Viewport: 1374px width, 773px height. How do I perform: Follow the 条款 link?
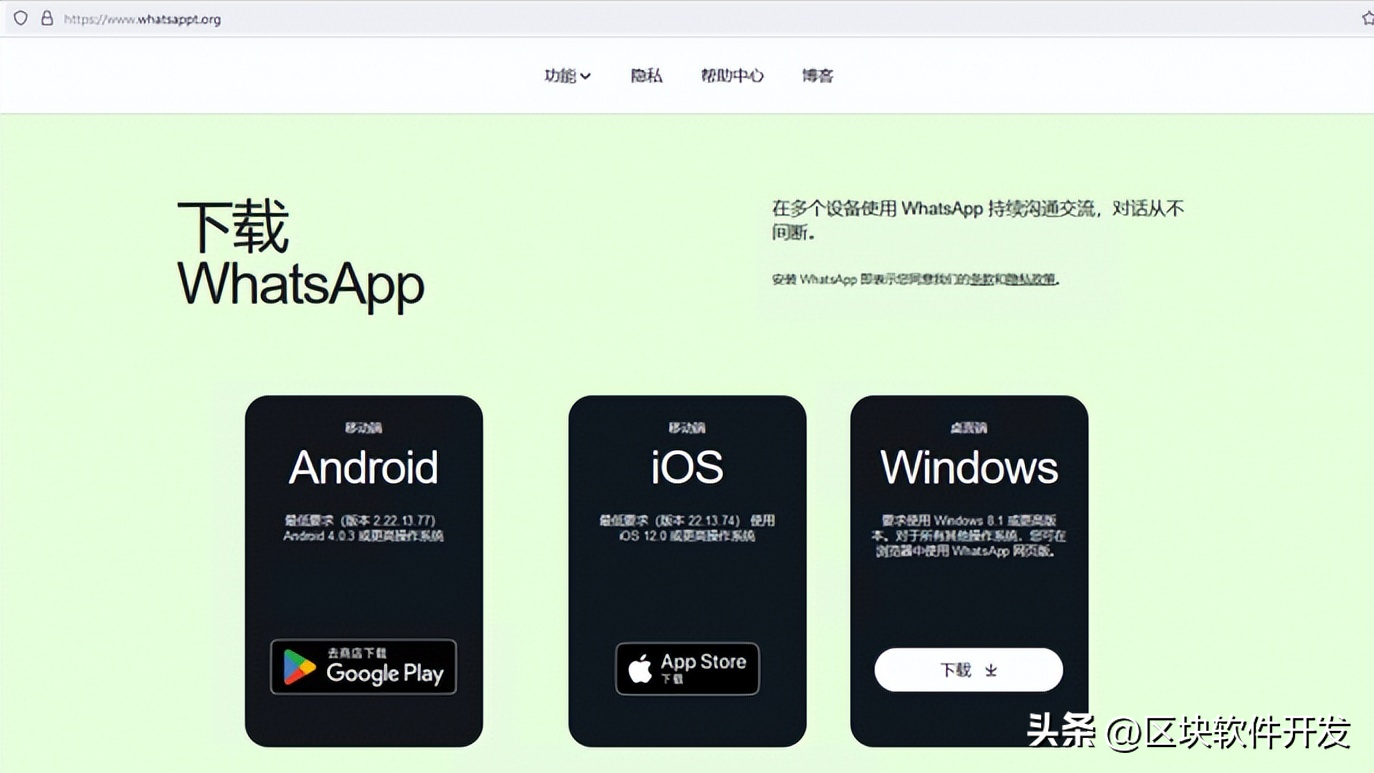tap(981, 280)
